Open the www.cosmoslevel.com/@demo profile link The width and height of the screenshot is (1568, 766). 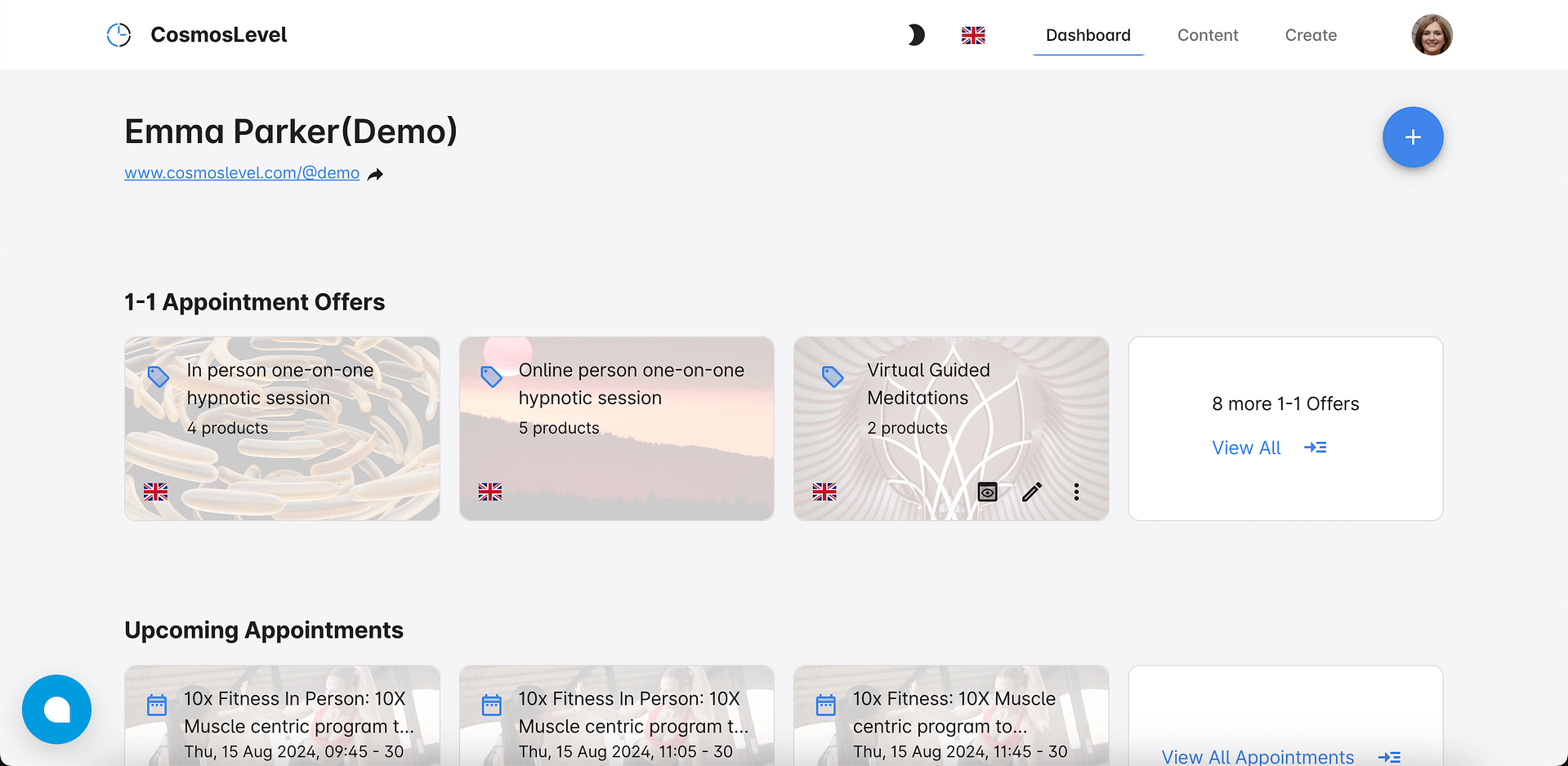pyautogui.click(x=242, y=173)
